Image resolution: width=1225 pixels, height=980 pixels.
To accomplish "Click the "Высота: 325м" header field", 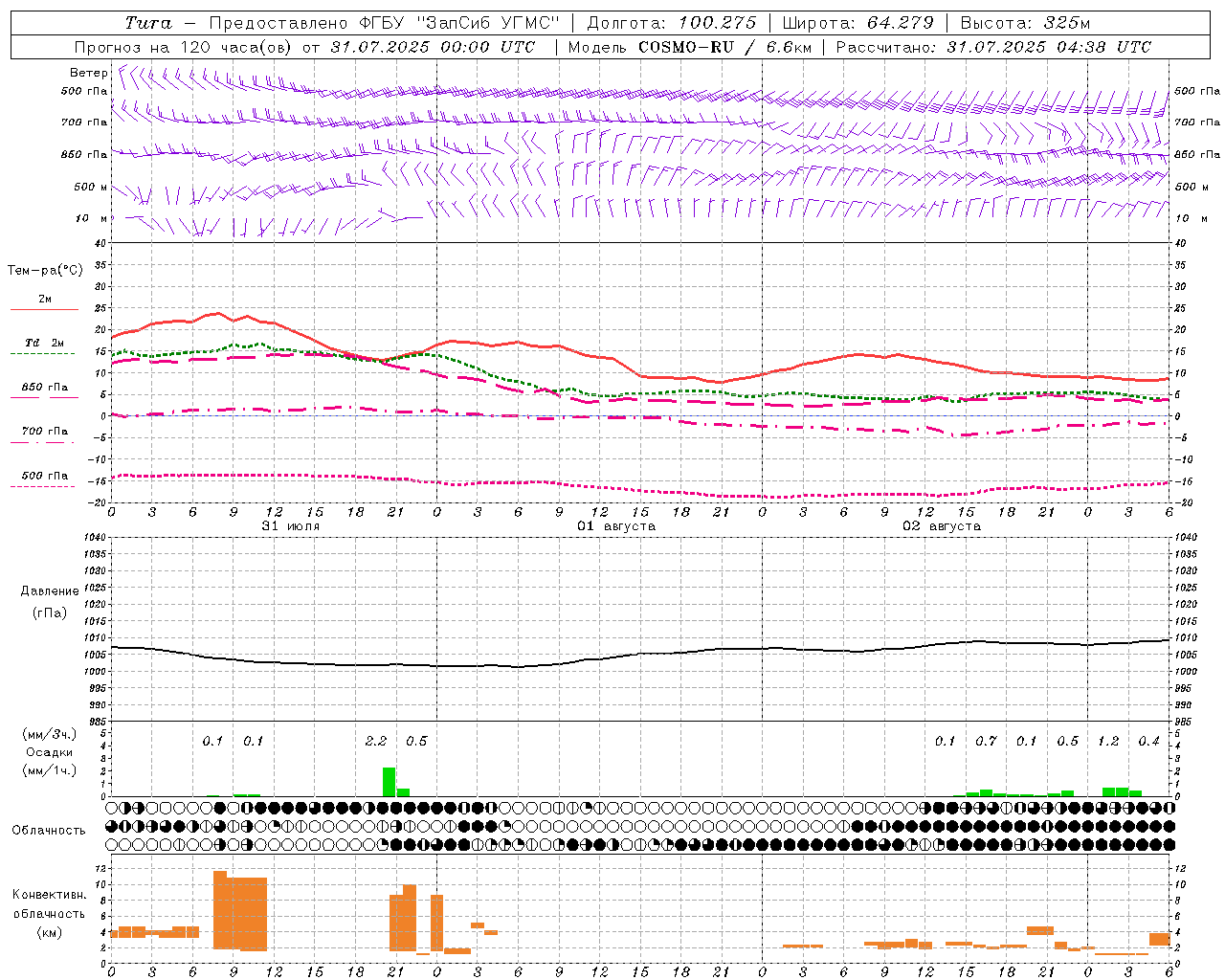I will [1025, 23].
